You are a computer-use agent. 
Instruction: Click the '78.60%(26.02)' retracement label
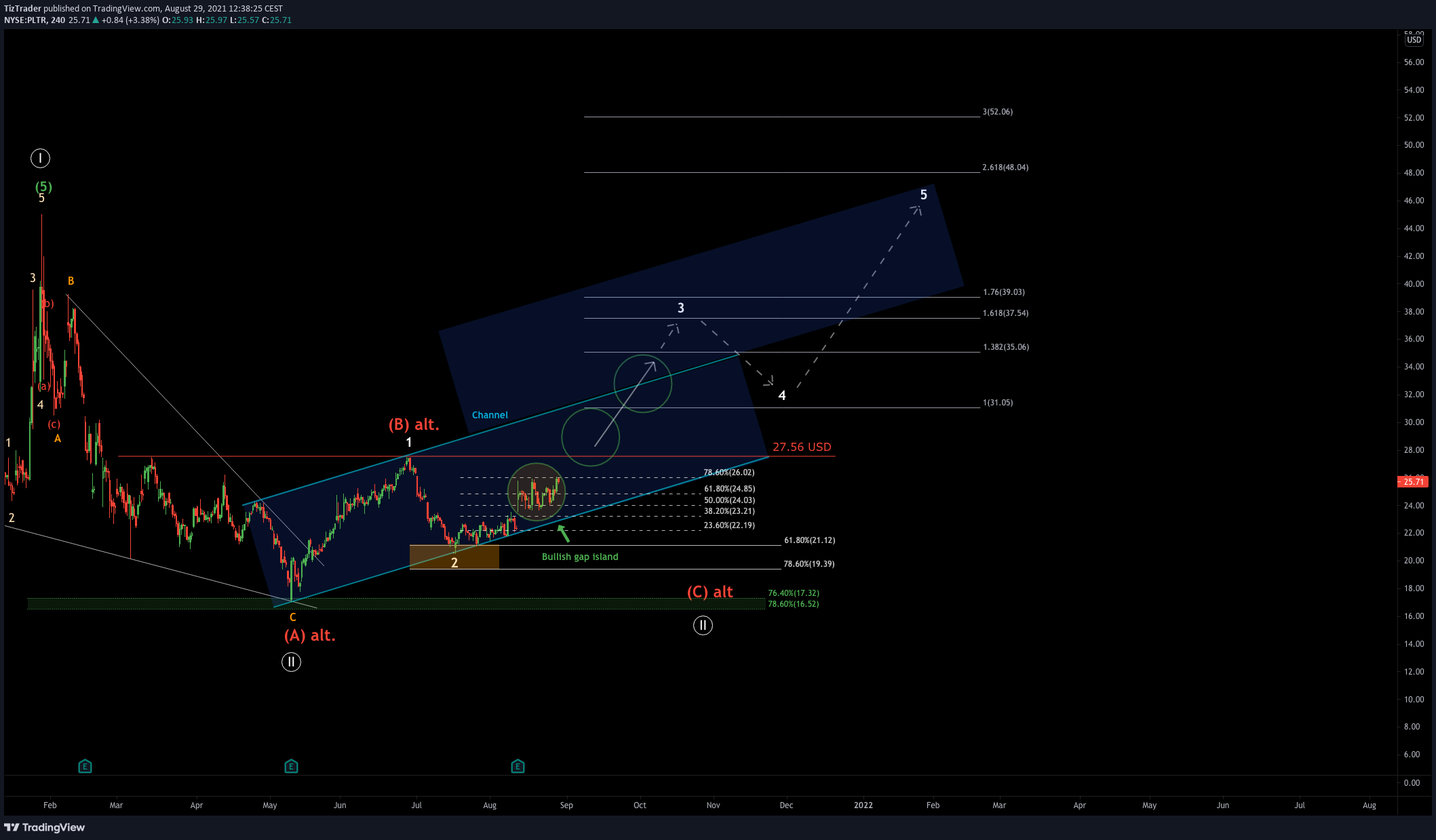coord(729,473)
